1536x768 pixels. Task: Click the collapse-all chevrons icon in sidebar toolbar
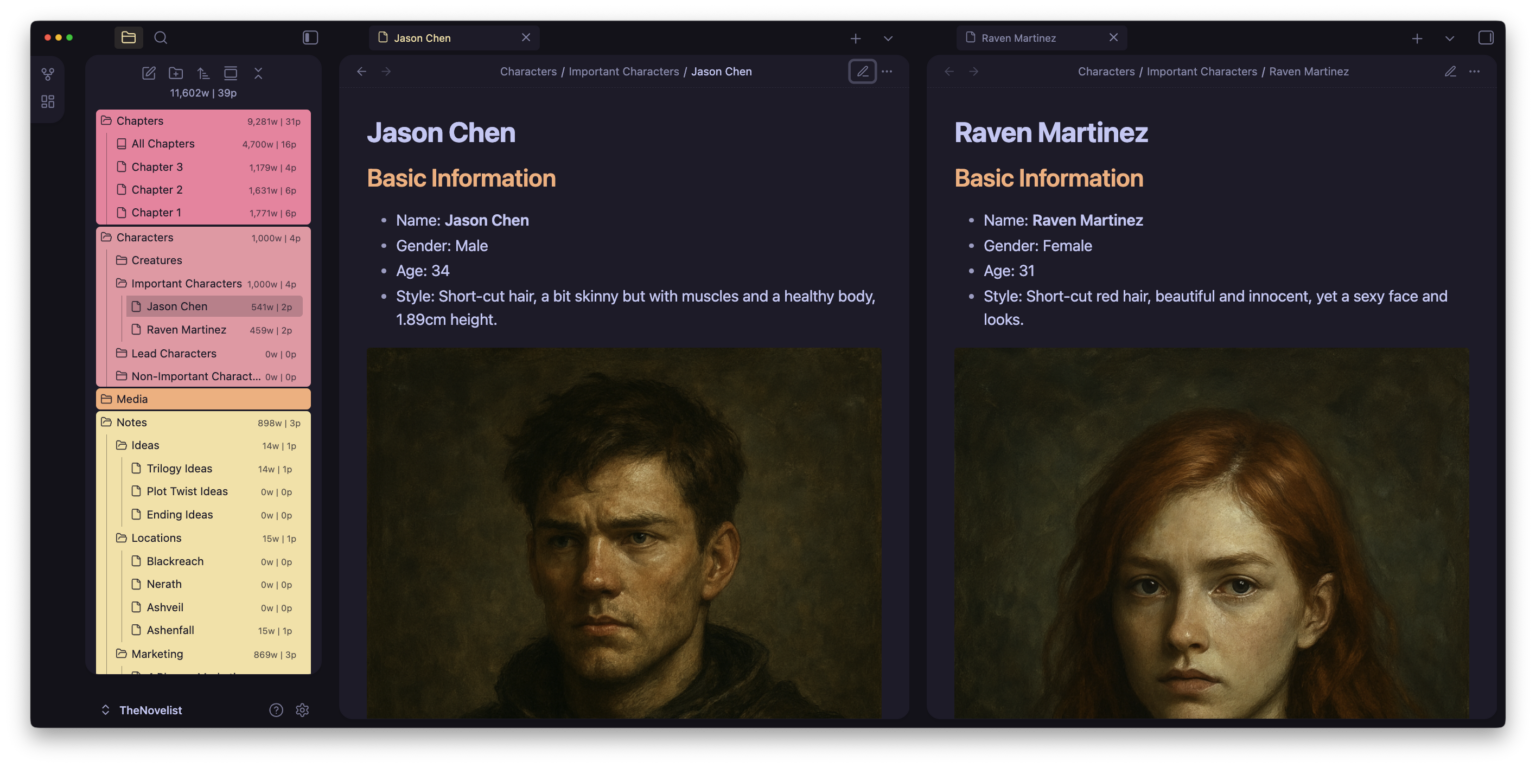(258, 73)
